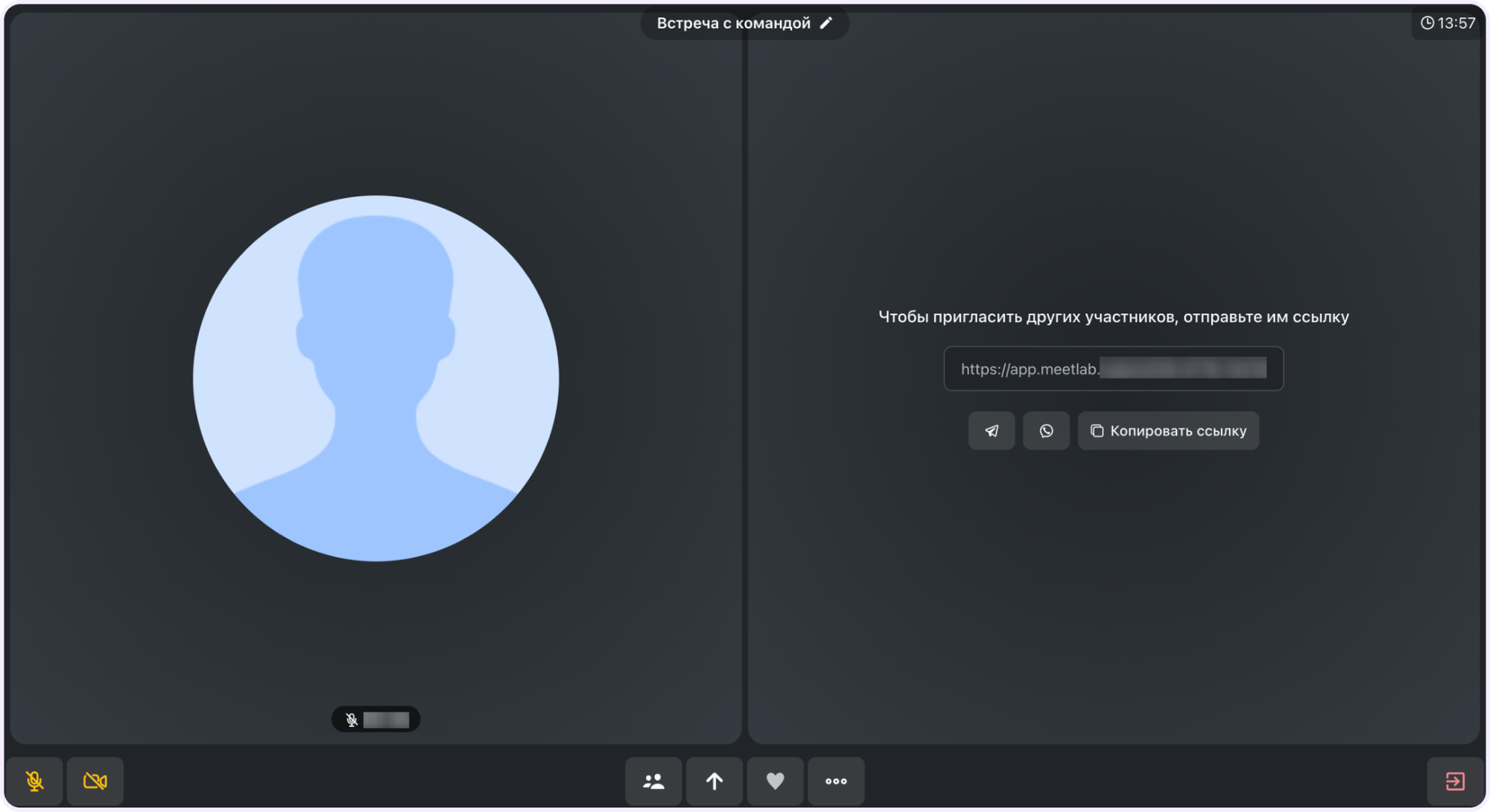1490x812 pixels.
Task: Click the meeting link field
Action: click(1113, 368)
